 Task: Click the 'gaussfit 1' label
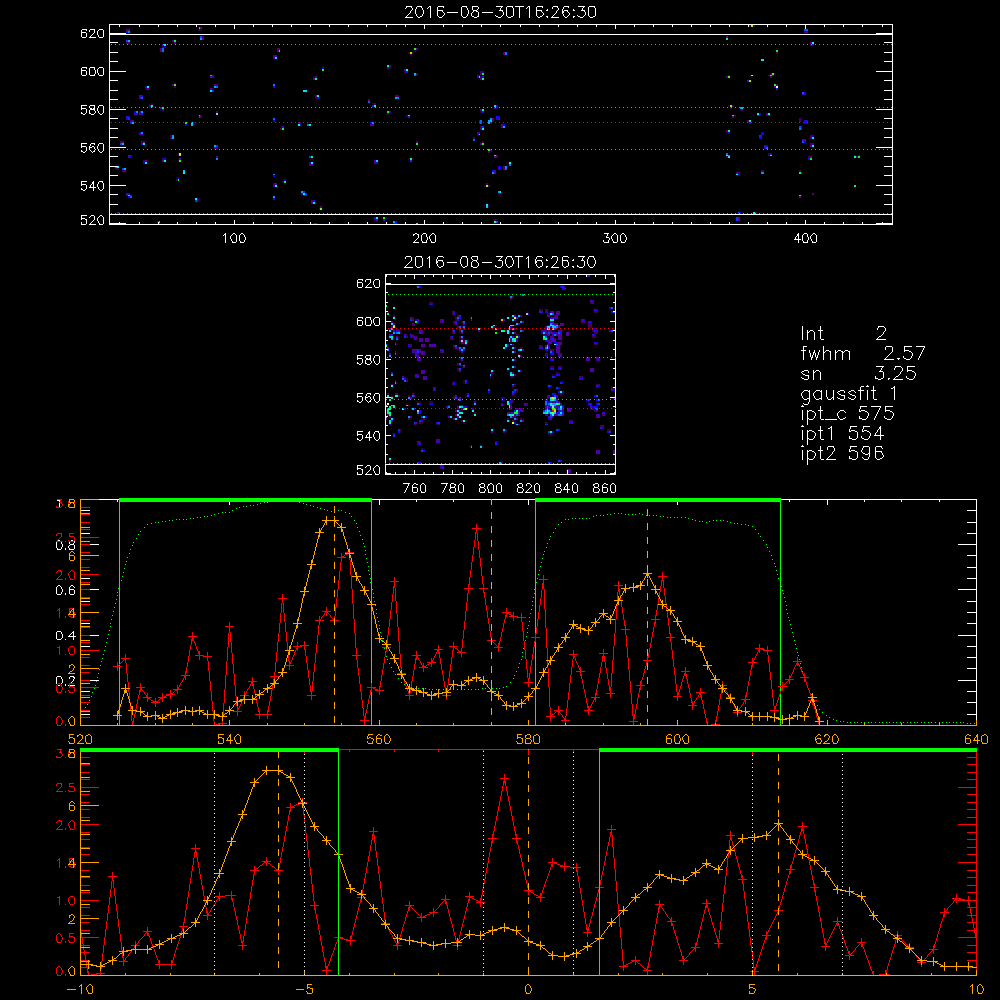click(849, 393)
